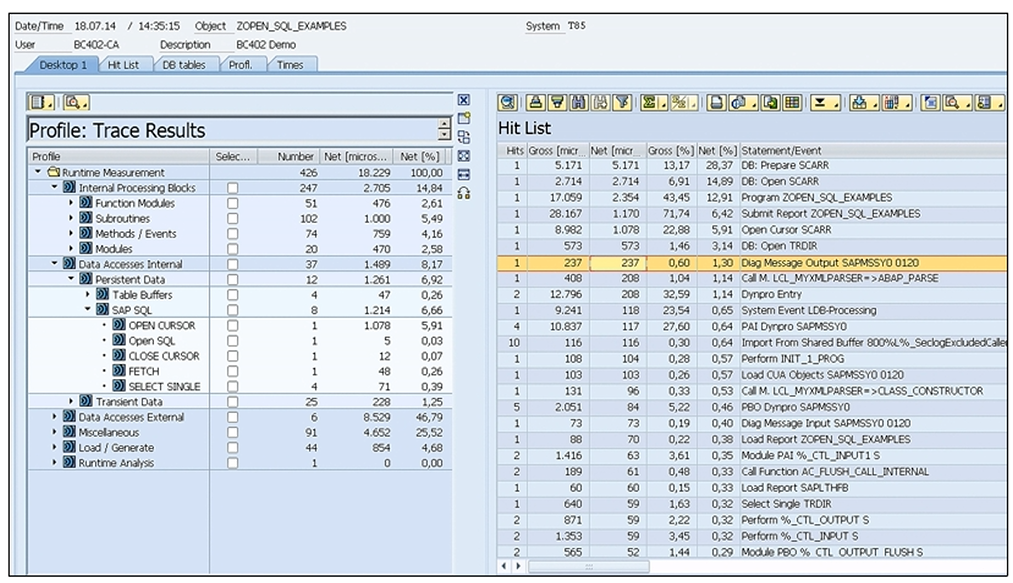The height and width of the screenshot is (583, 1013).
Task: Click the Find binoculars icon in Hit List
Action: [579, 102]
